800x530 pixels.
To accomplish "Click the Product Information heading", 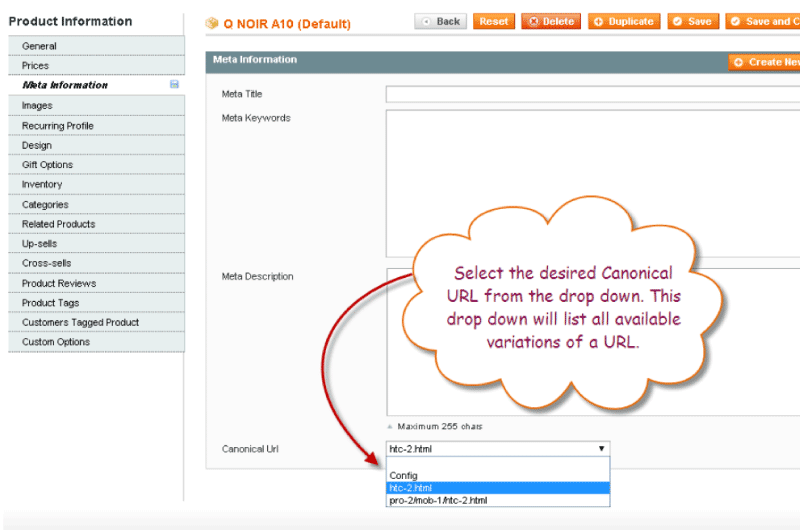I will coord(70,21).
